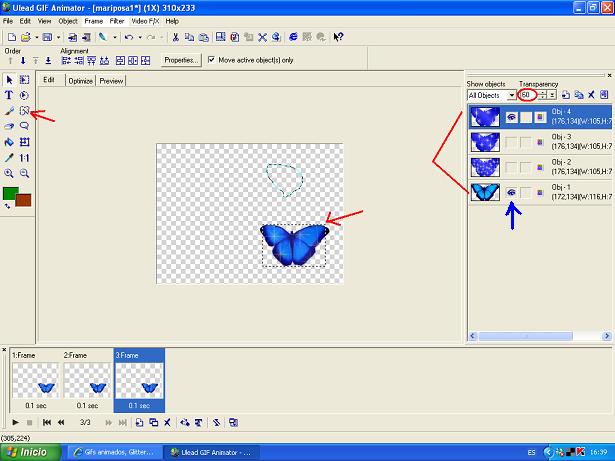
Task: Click the Zoom in magnifier
Action: [x=9, y=173]
